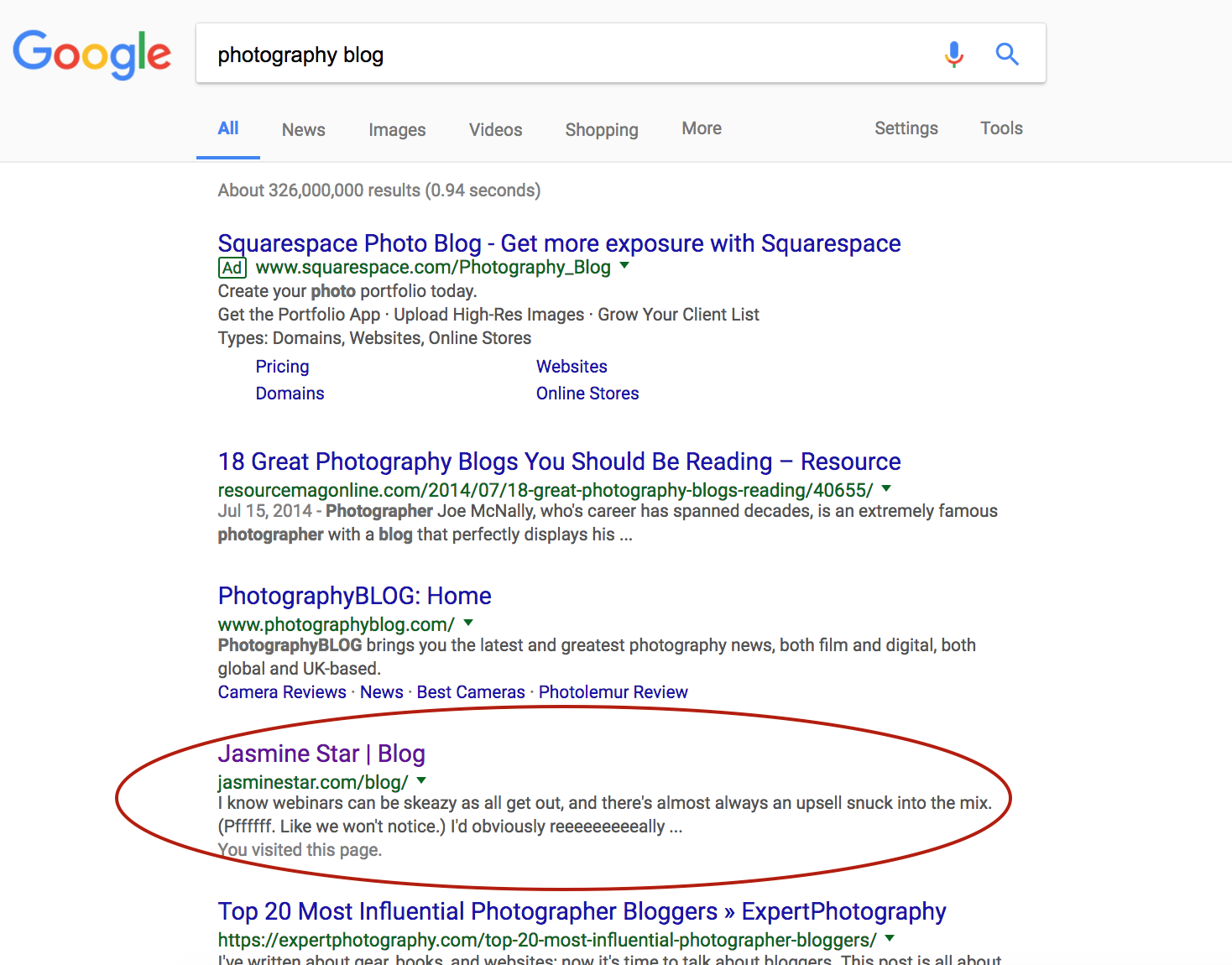Click the Ad badge on Squarespace result
This screenshot has width=1232, height=965.
(232, 268)
